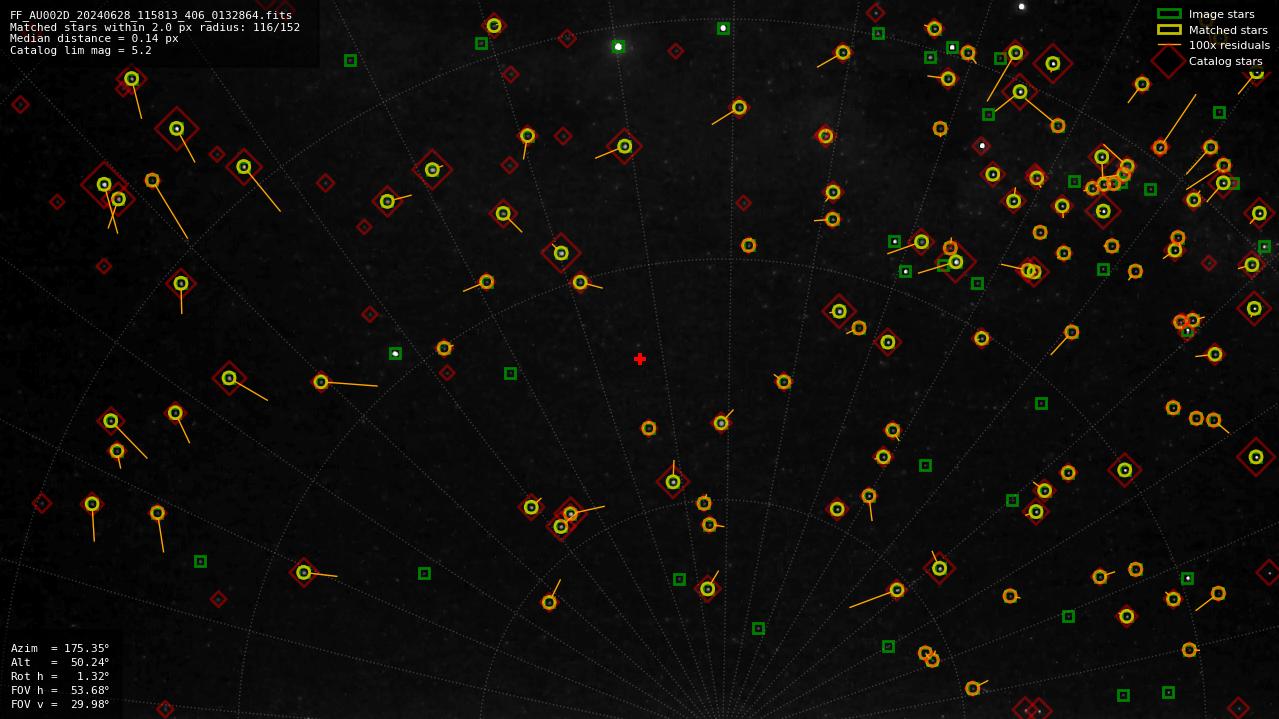This screenshot has height=719, width=1279.
Task: Click the "Image stars" legend label
Action: point(1221,14)
